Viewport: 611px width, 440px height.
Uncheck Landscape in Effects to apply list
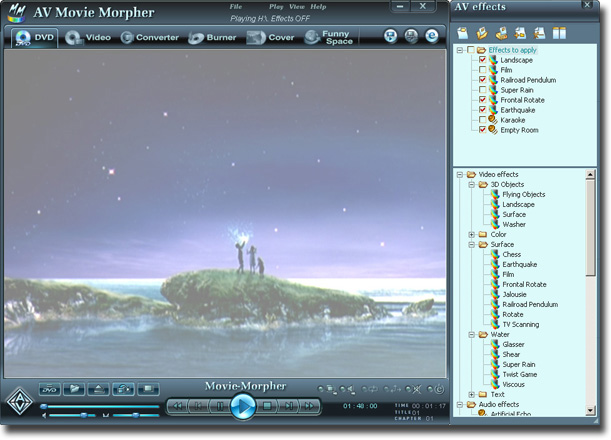tap(482, 60)
